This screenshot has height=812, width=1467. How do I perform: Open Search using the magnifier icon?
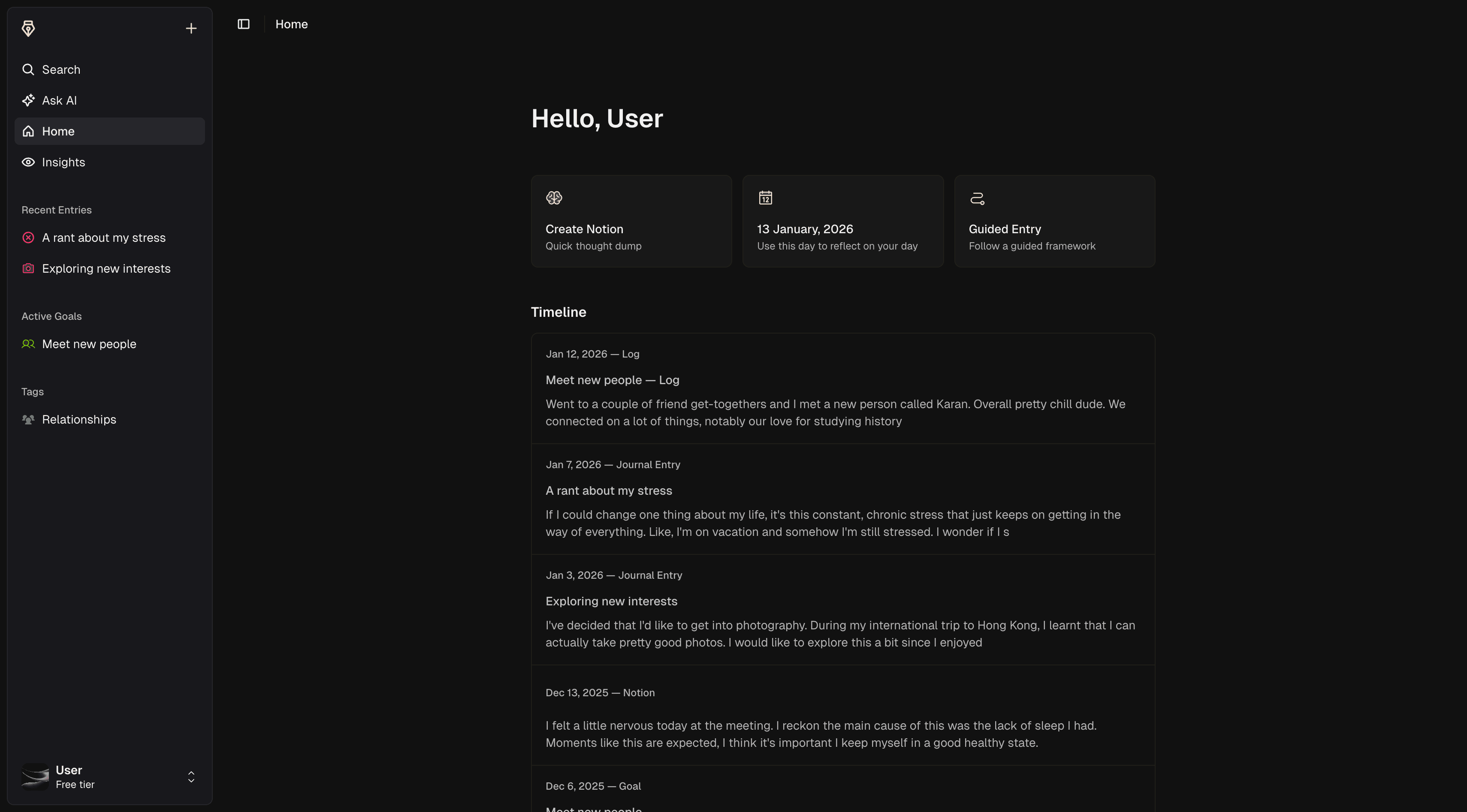point(28,69)
